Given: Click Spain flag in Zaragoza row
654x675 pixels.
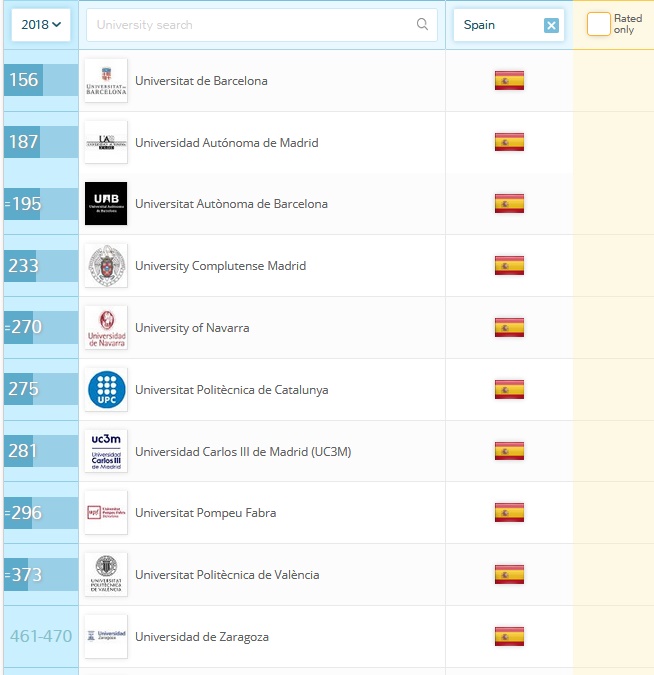Looking at the screenshot, I should 509,637.
